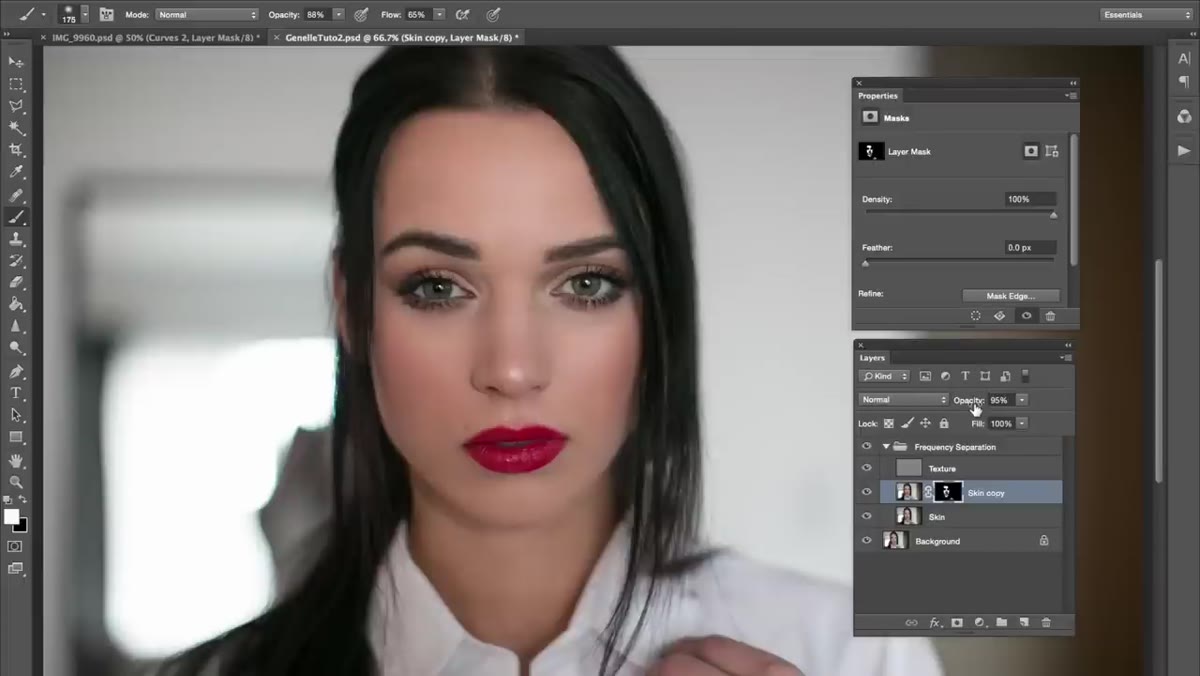Switch to IMG_9960.psd document tab
1200x676 pixels.
tap(156, 37)
